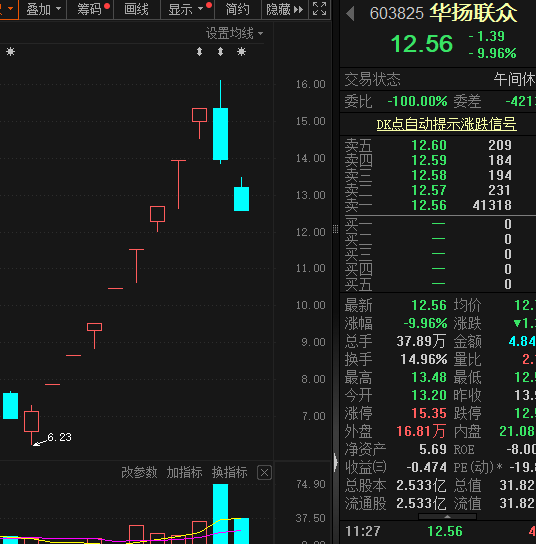Click 换指标 to switch indicator
This screenshot has height=544, width=536.
pos(230,472)
